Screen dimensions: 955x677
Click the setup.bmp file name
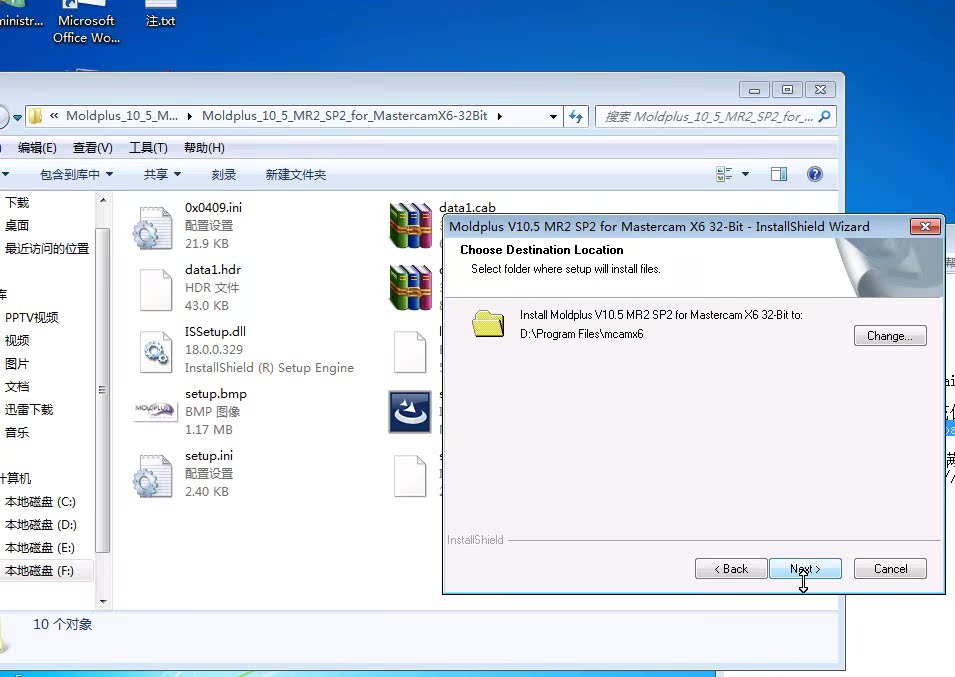pyautogui.click(x=216, y=394)
